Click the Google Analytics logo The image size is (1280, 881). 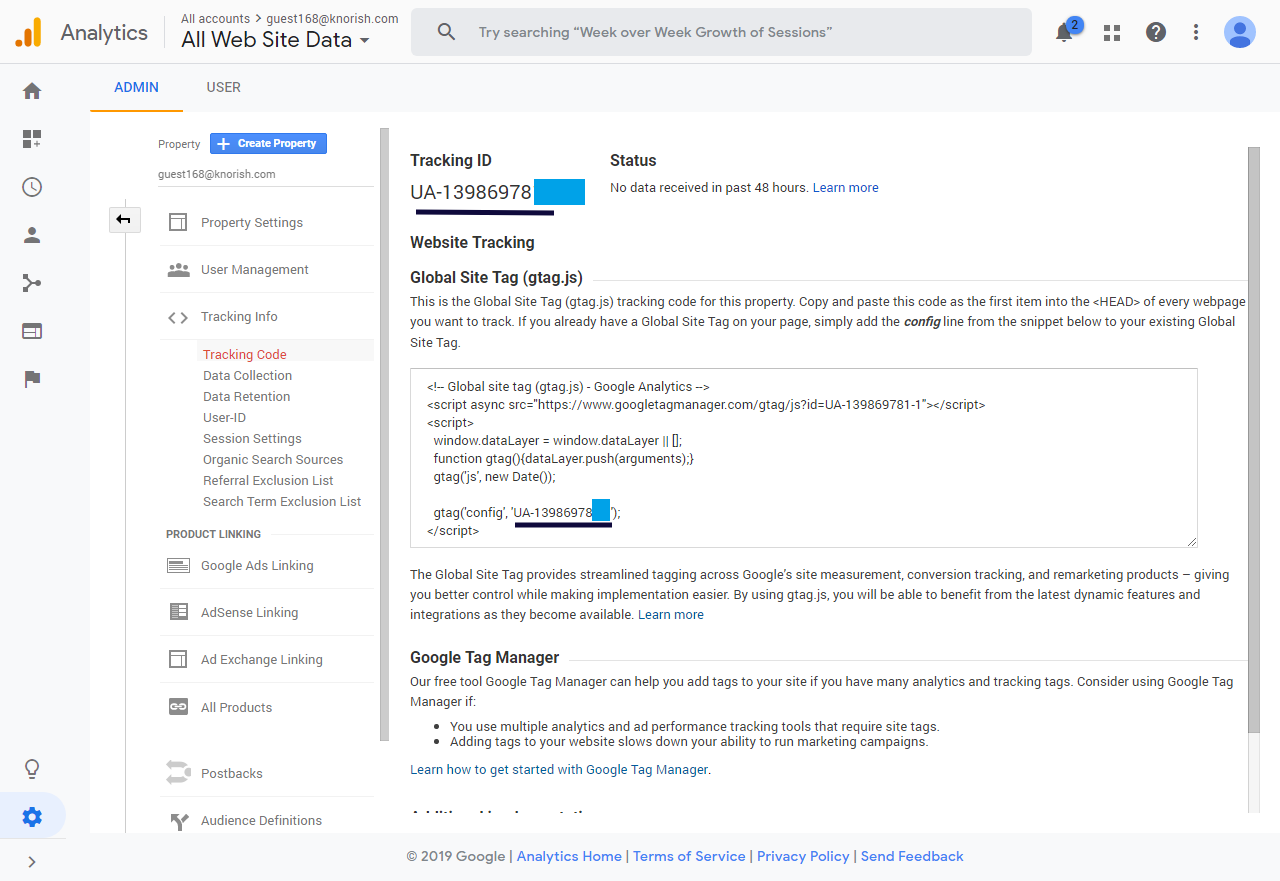coord(28,32)
